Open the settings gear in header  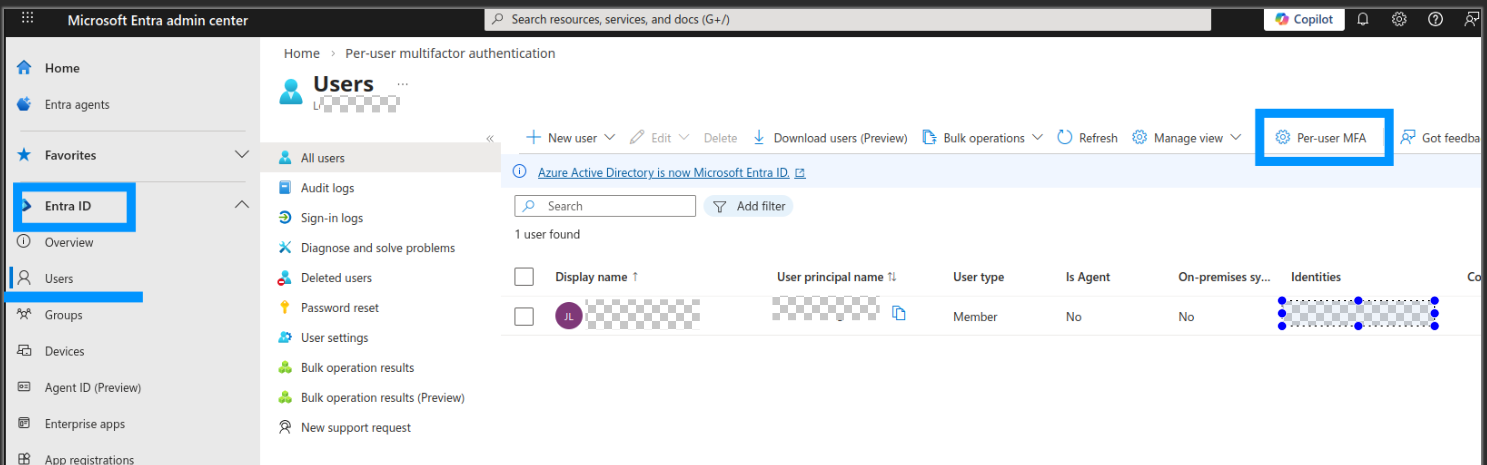[1399, 19]
